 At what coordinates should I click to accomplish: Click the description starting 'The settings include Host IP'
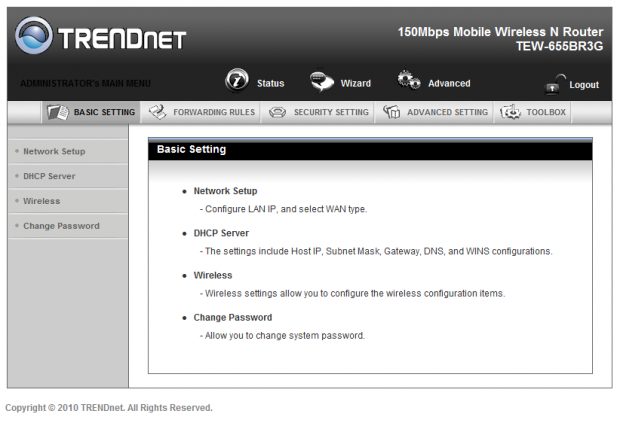tap(376, 251)
